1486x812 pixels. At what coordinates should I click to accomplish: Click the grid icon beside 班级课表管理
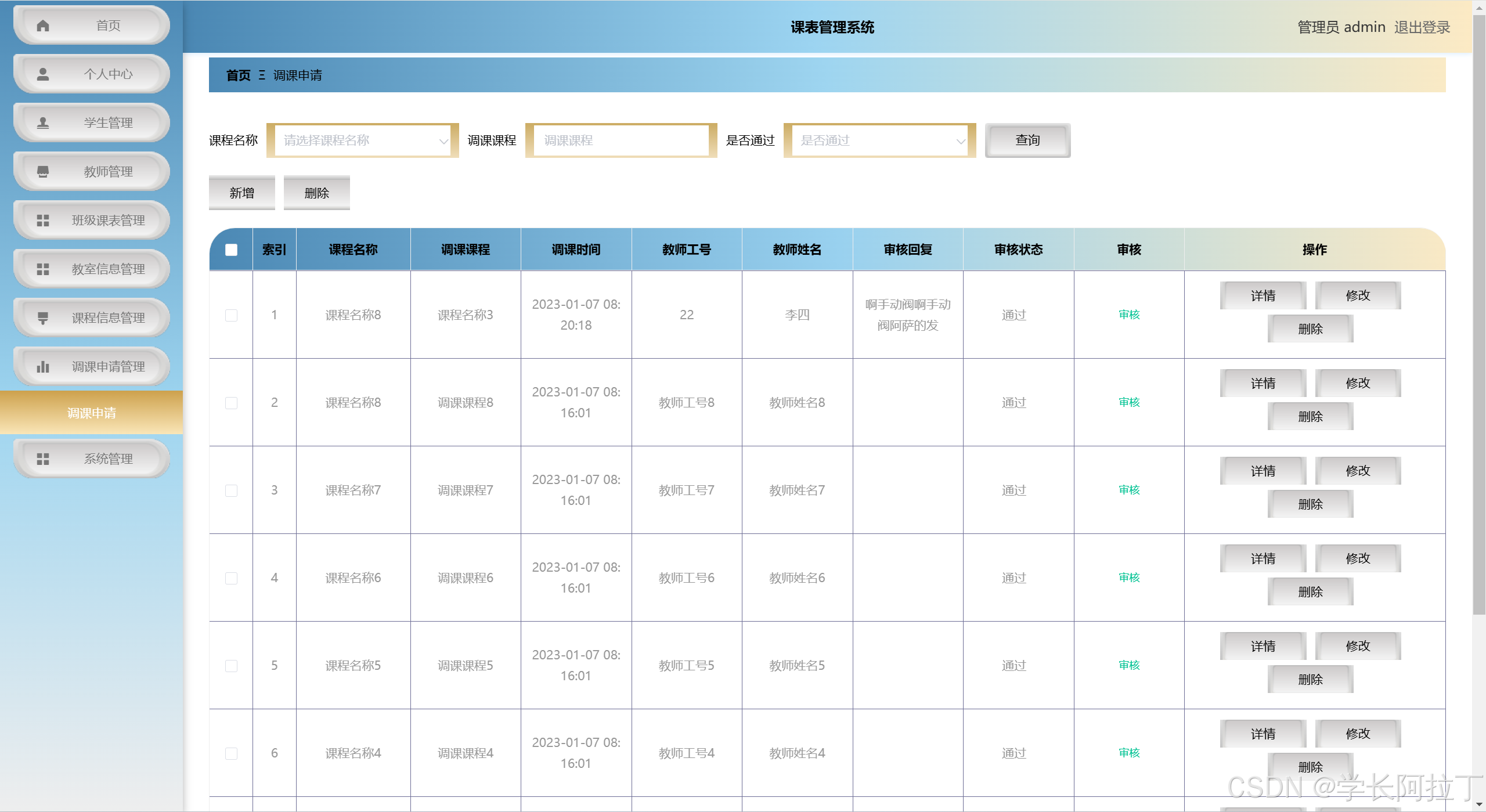tap(43, 221)
